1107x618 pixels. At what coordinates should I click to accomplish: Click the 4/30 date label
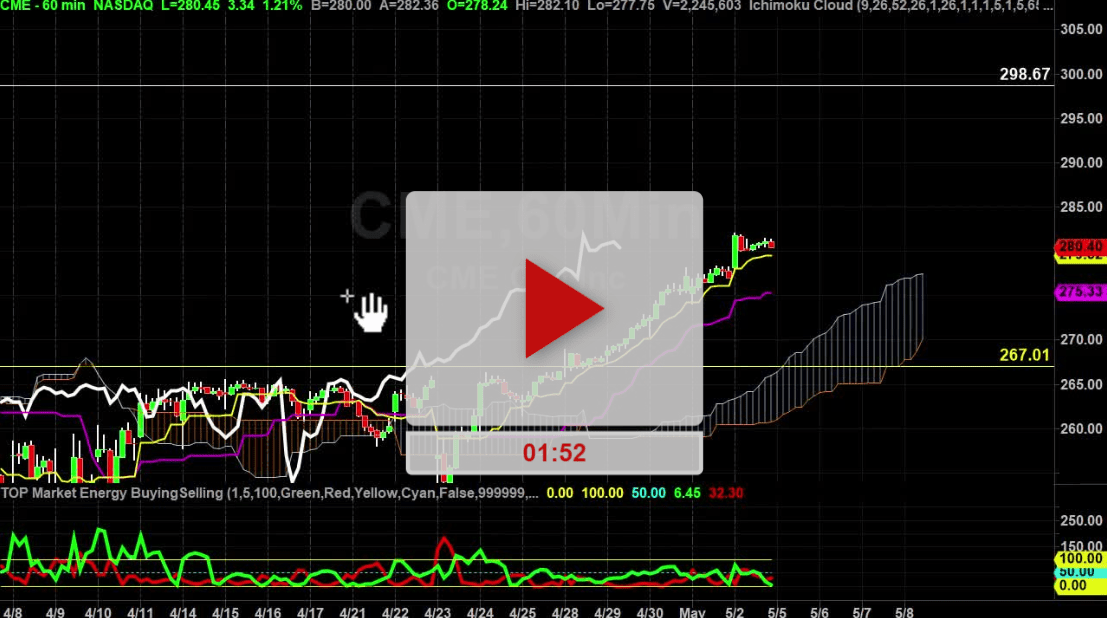650,612
